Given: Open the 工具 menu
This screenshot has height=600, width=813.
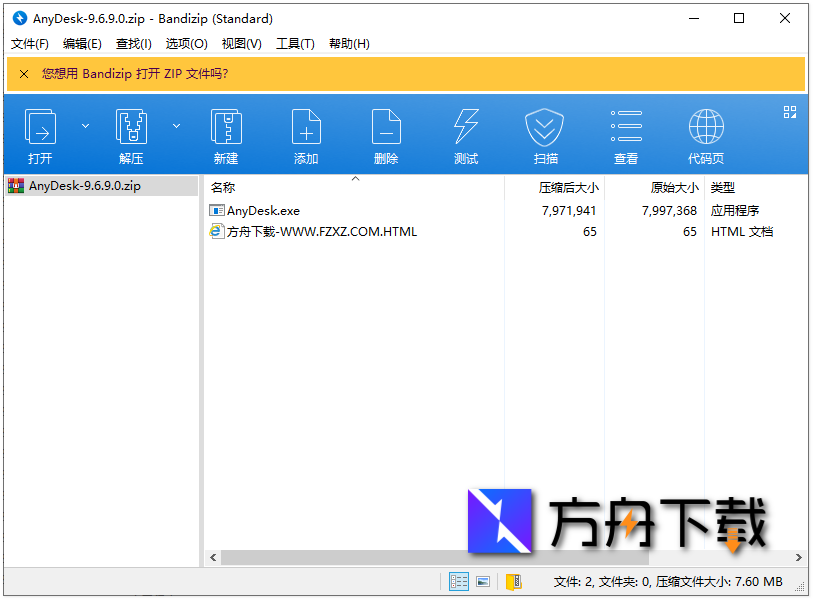Looking at the screenshot, I should (x=293, y=43).
